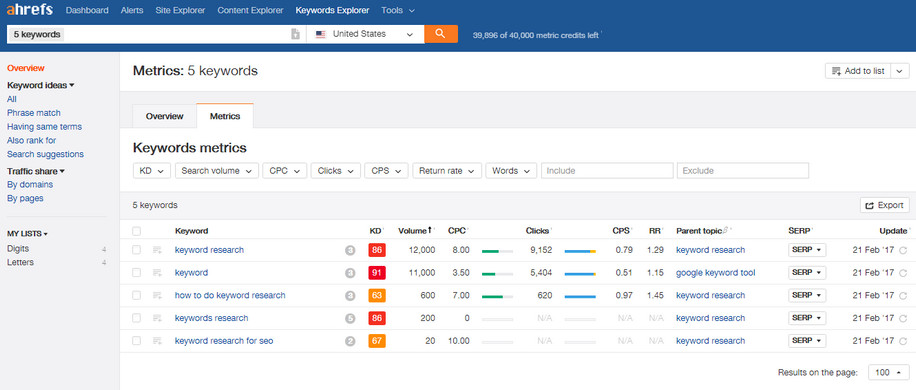Image resolution: width=916 pixels, height=390 pixels.
Task: Add 'how to do keyword research' to list icon
Action: coord(157,295)
